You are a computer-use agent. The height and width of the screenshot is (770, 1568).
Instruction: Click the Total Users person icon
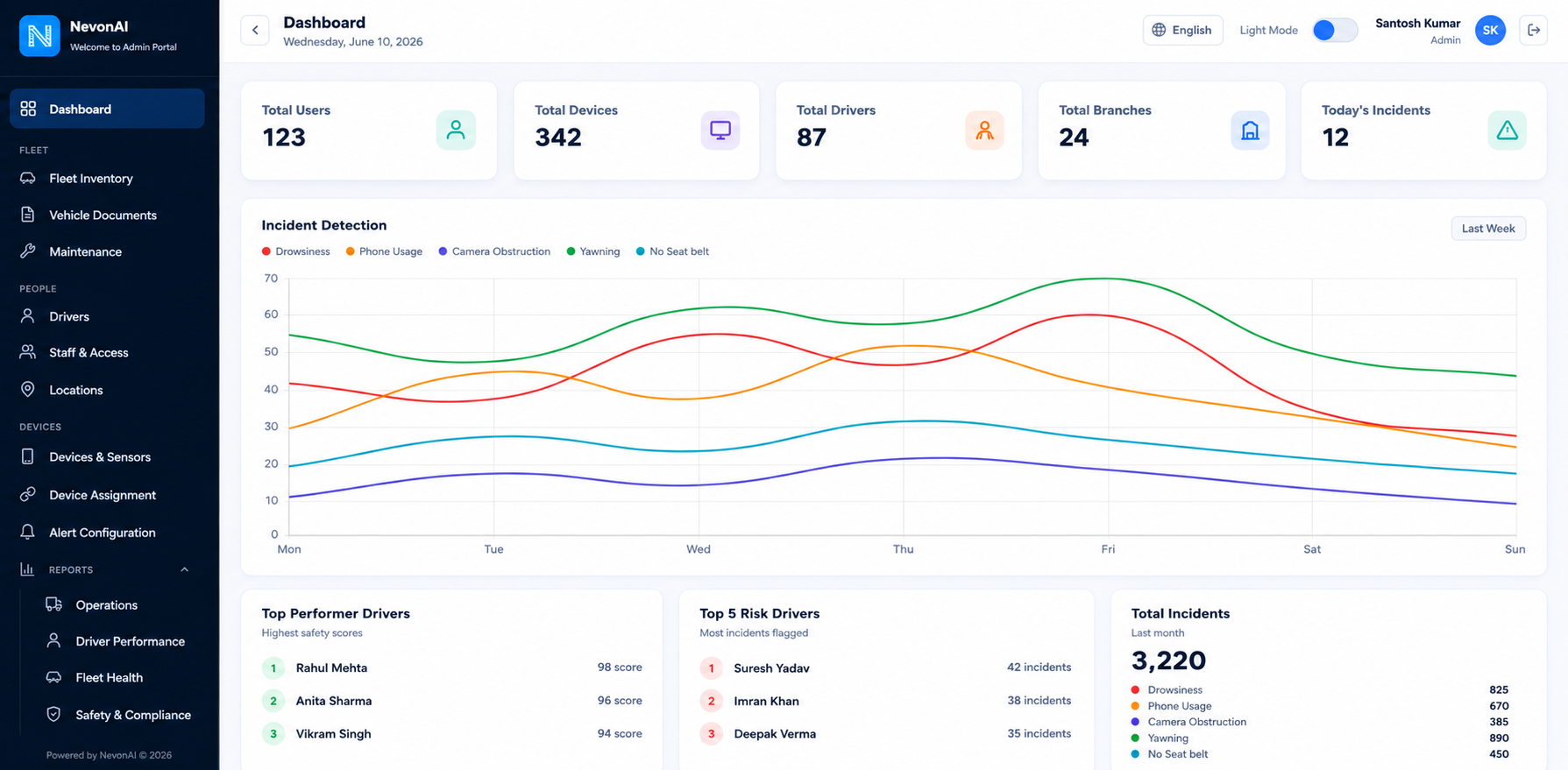coord(456,131)
